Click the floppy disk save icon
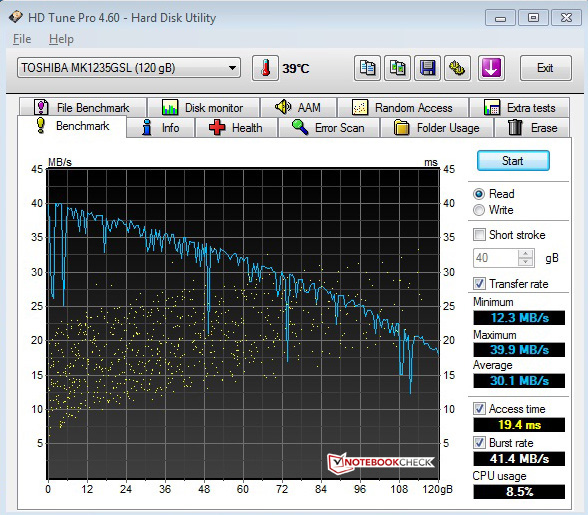The height and width of the screenshot is (515, 588). click(x=428, y=68)
